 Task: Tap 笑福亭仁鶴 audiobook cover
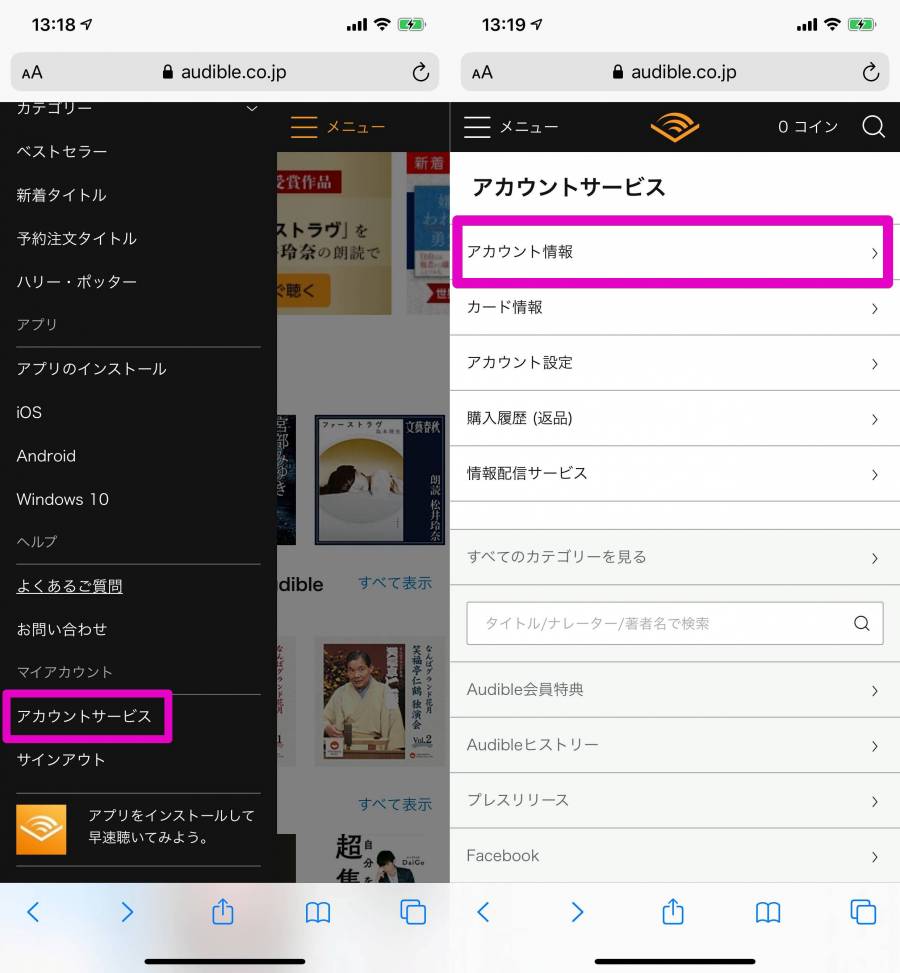(x=379, y=701)
